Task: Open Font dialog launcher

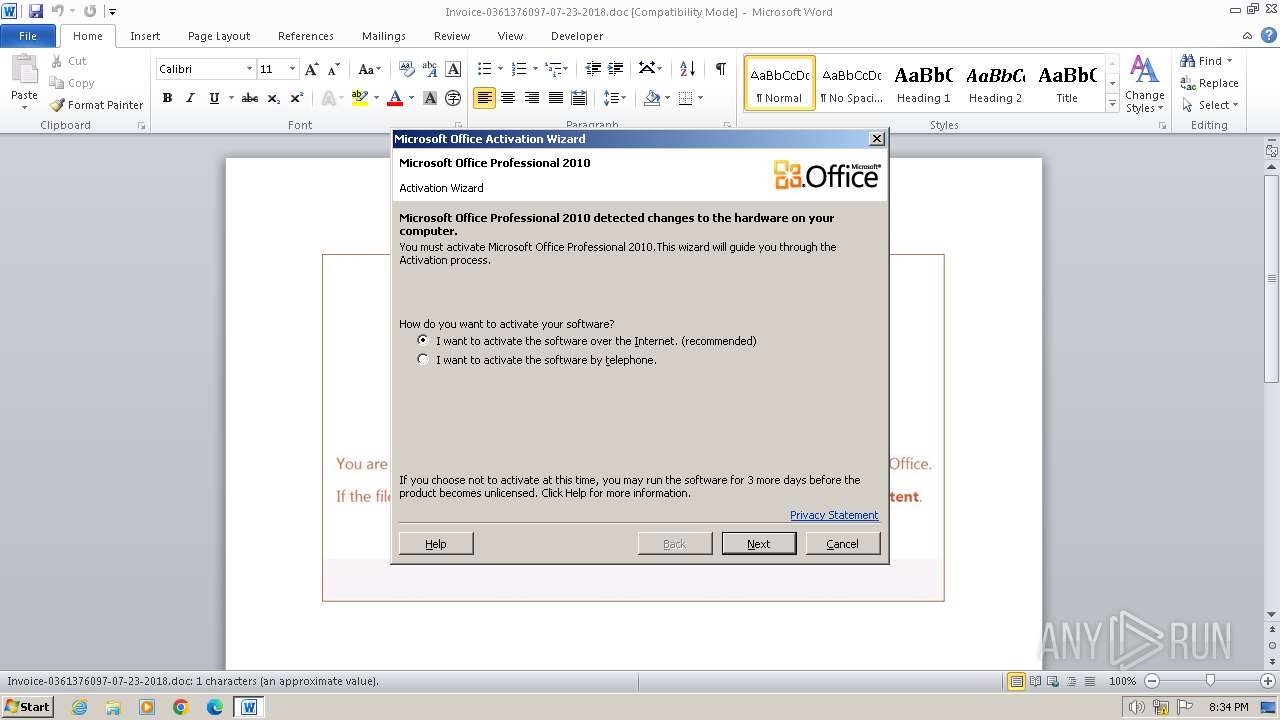Action: click(459, 126)
